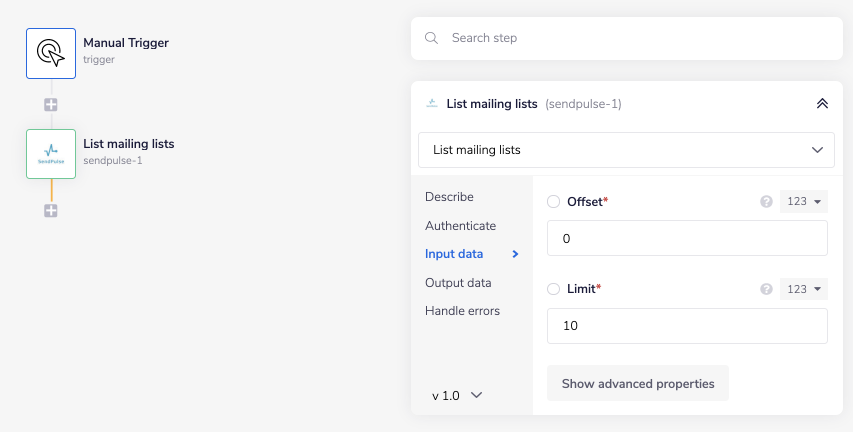Open Limit data type 123 dropdown

point(804,289)
